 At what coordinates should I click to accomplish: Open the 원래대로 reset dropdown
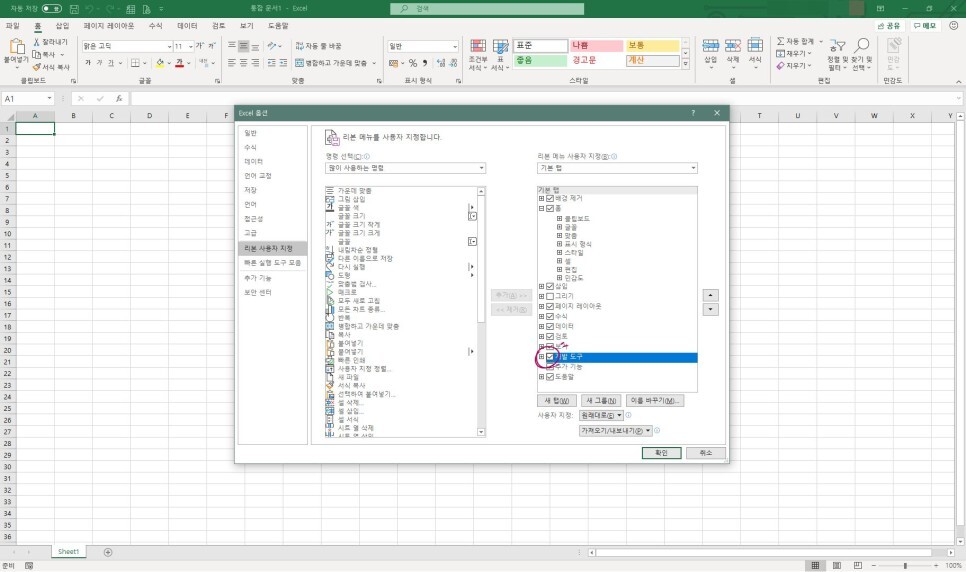[601, 415]
